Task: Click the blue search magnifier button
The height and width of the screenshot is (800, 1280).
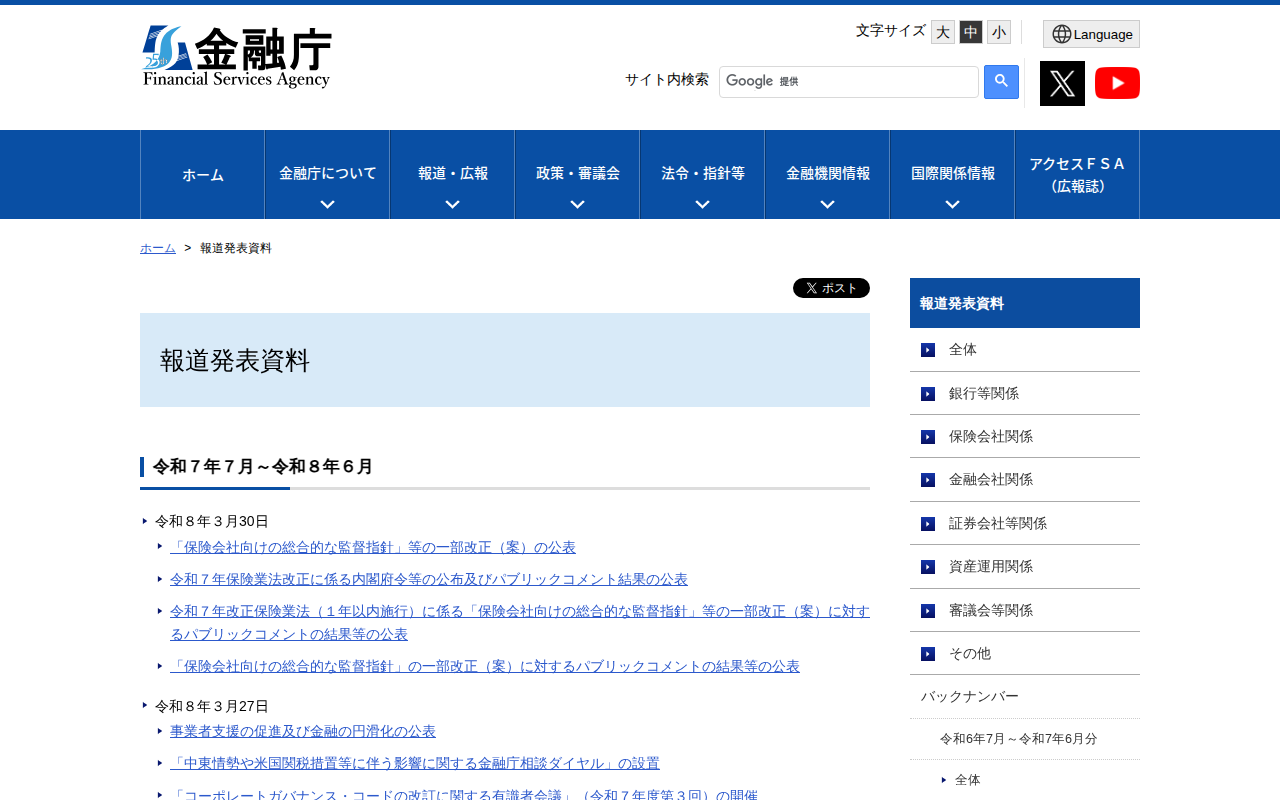Action: click(1001, 82)
